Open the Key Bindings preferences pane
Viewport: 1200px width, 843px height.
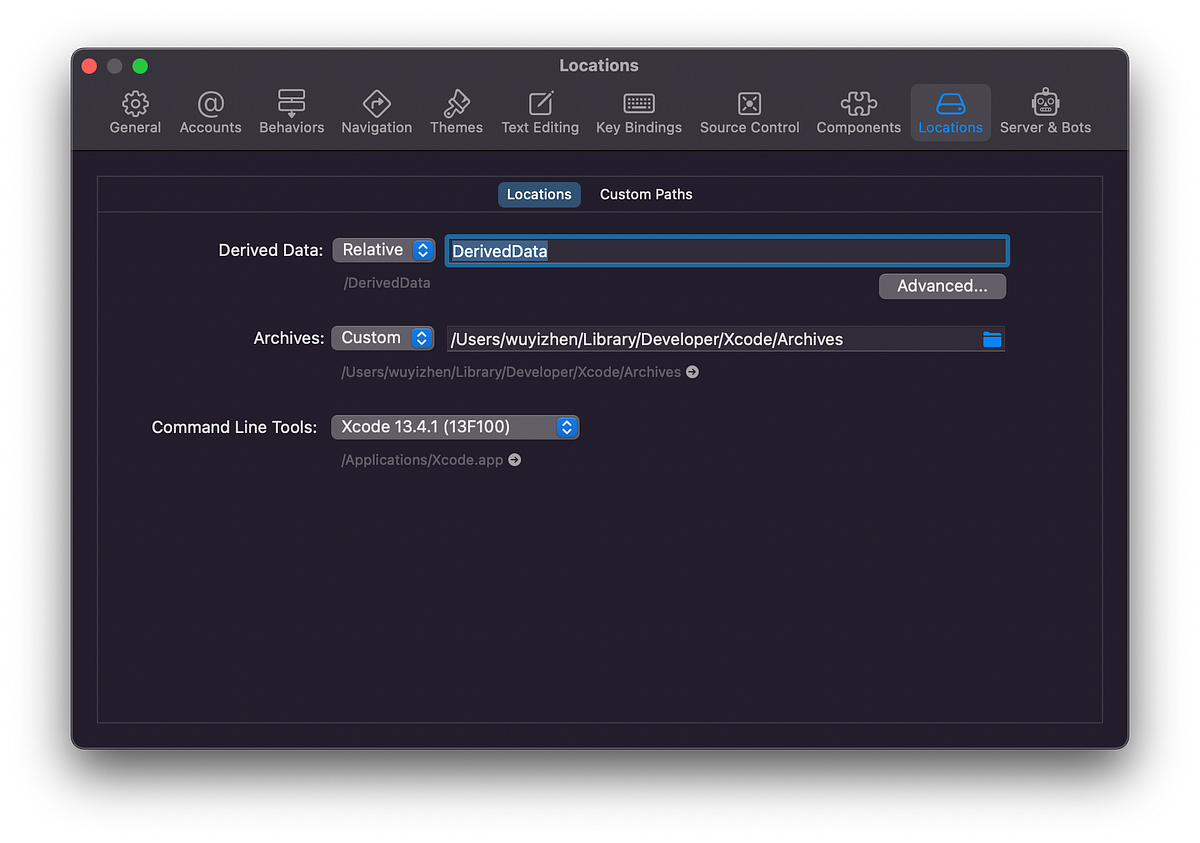point(638,113)
